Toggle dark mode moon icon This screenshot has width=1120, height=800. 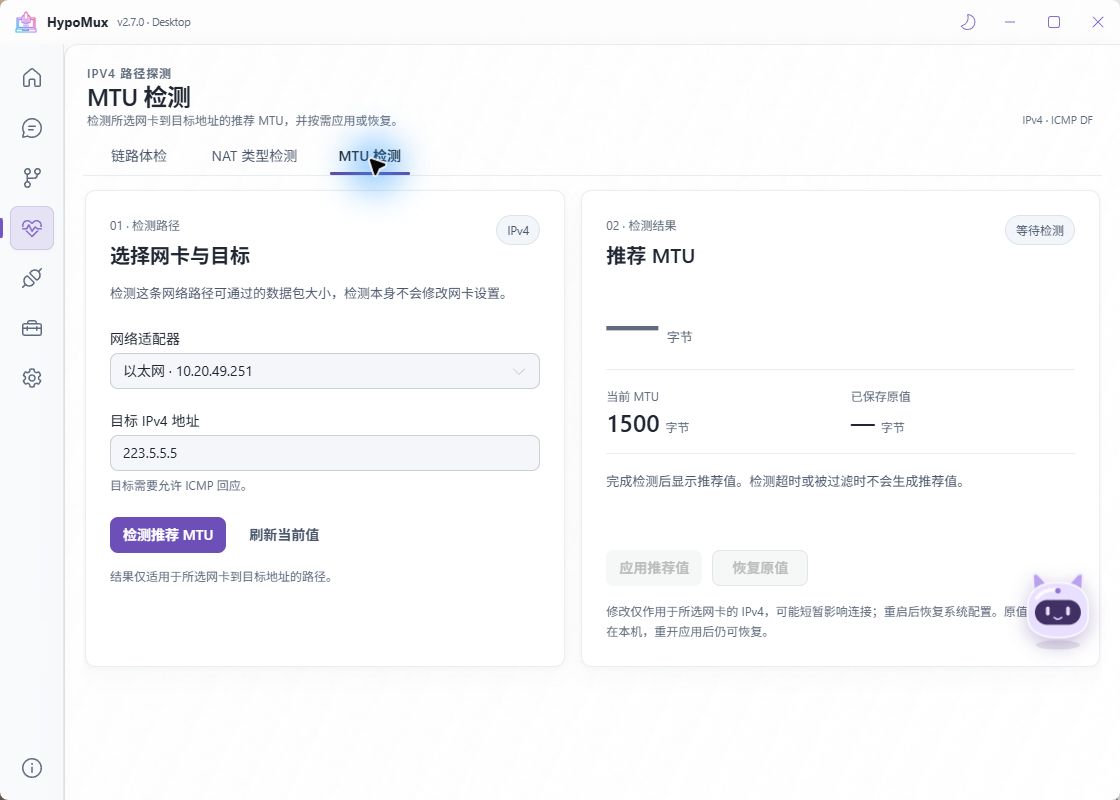pos(968,22)
